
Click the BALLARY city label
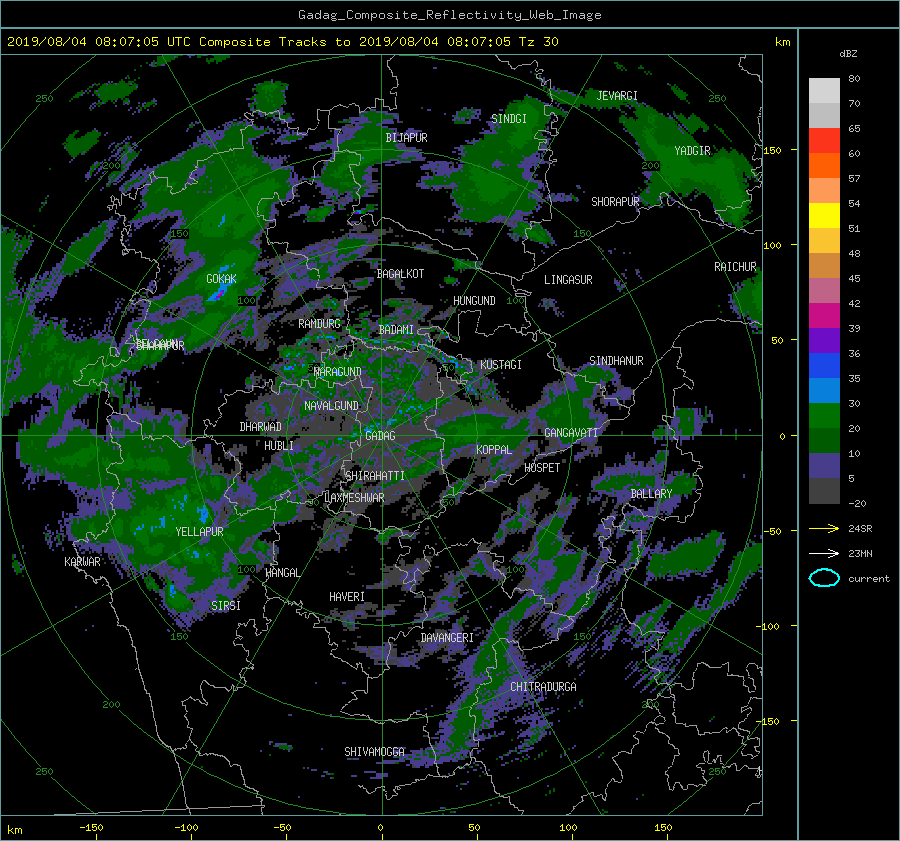651,494
